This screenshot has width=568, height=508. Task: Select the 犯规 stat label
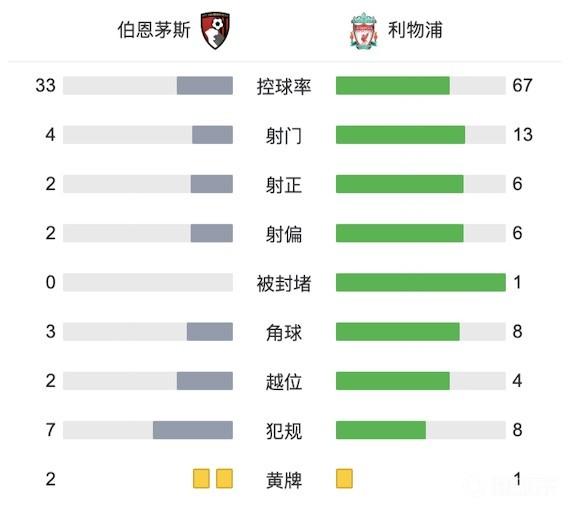(x=284, y=431)
